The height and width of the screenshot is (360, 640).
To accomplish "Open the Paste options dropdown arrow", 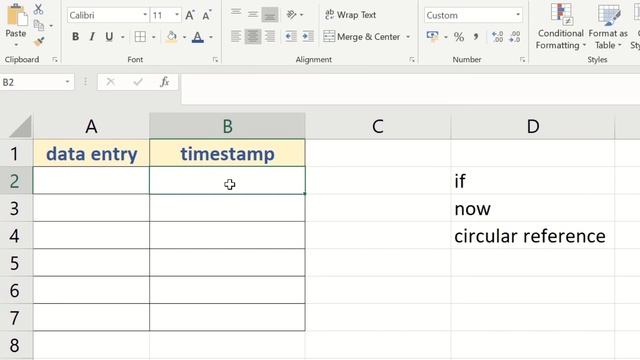I will pyautogui.click(x=16, y=45).
